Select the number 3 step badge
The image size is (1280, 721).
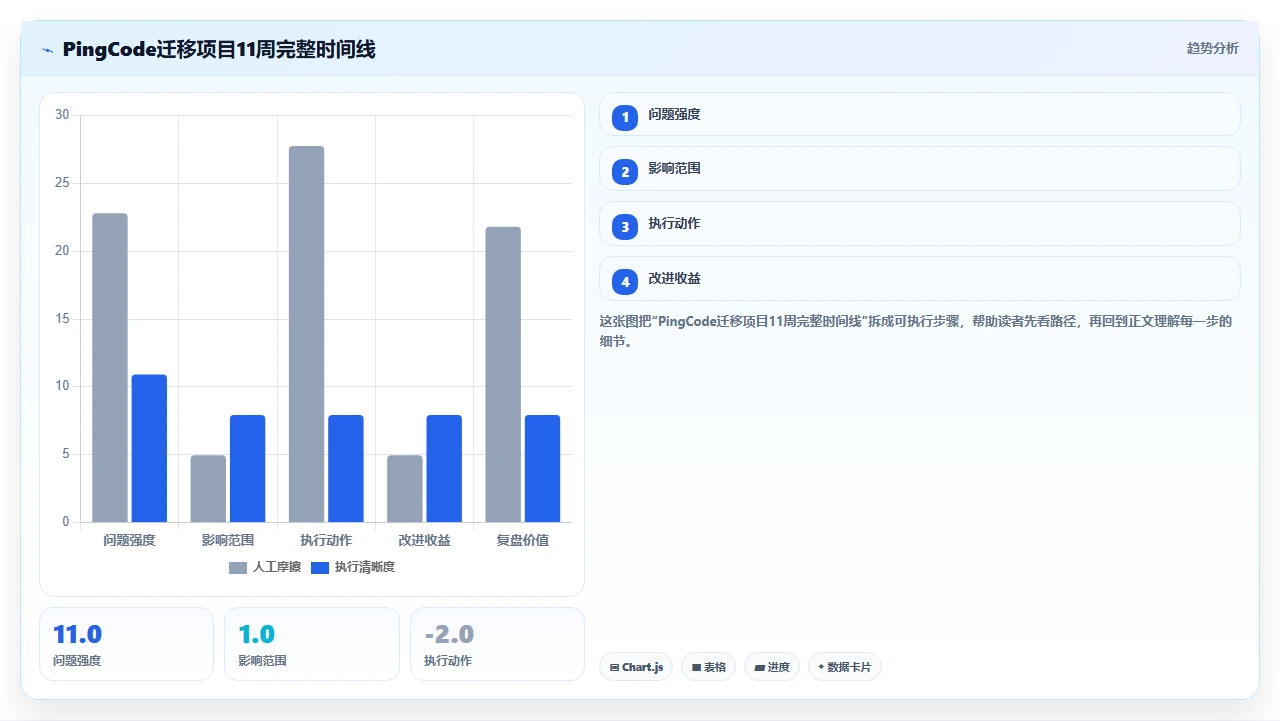625,227
